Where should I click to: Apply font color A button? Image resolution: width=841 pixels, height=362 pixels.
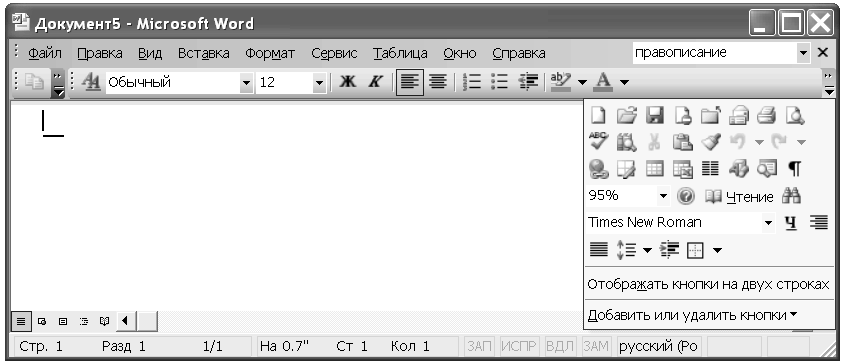pos(604,82)
